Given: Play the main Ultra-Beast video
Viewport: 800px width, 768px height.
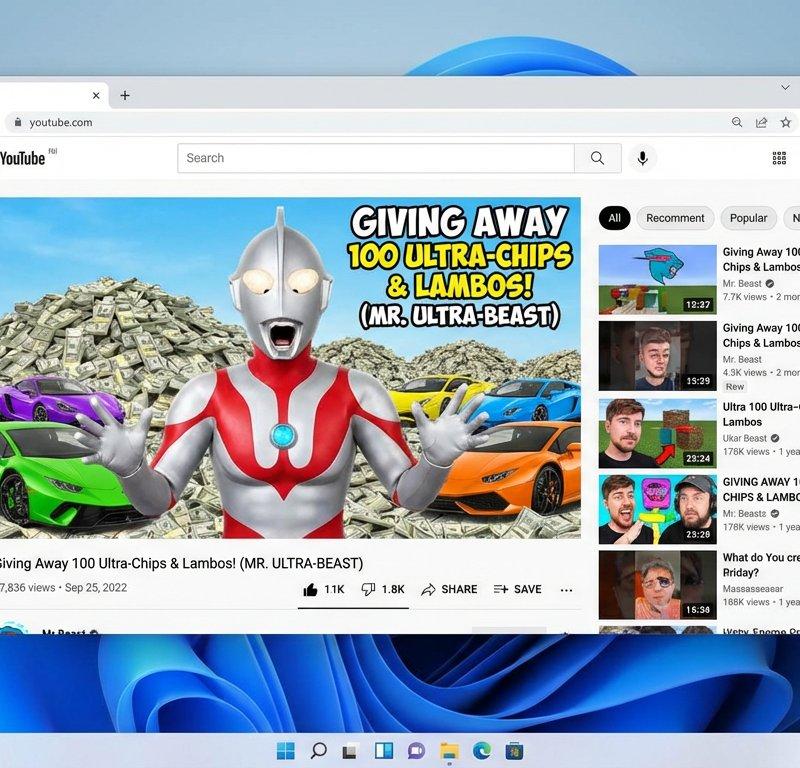Looking at the screenshot, I should [x=290, y=368].
